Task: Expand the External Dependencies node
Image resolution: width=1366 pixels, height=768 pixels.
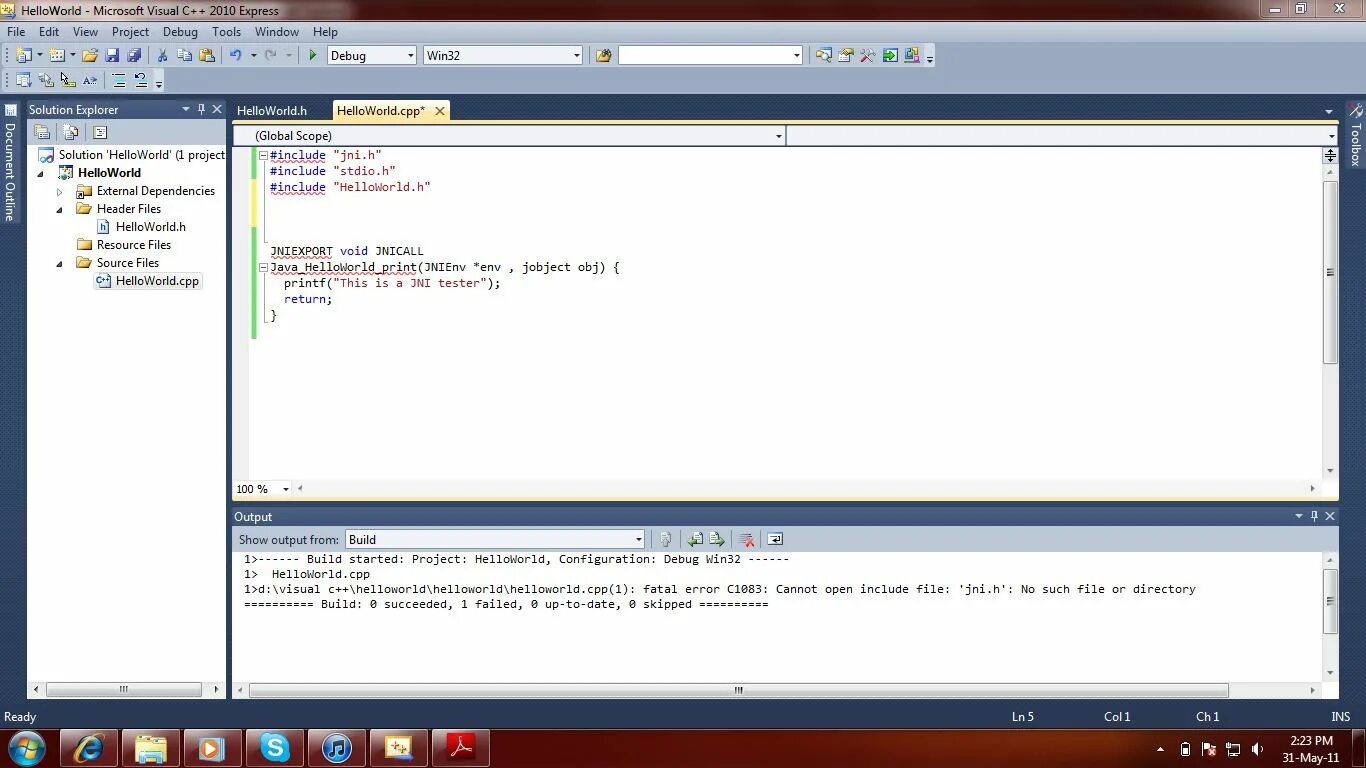Action: pyautogui.click(x=59, y=191)
